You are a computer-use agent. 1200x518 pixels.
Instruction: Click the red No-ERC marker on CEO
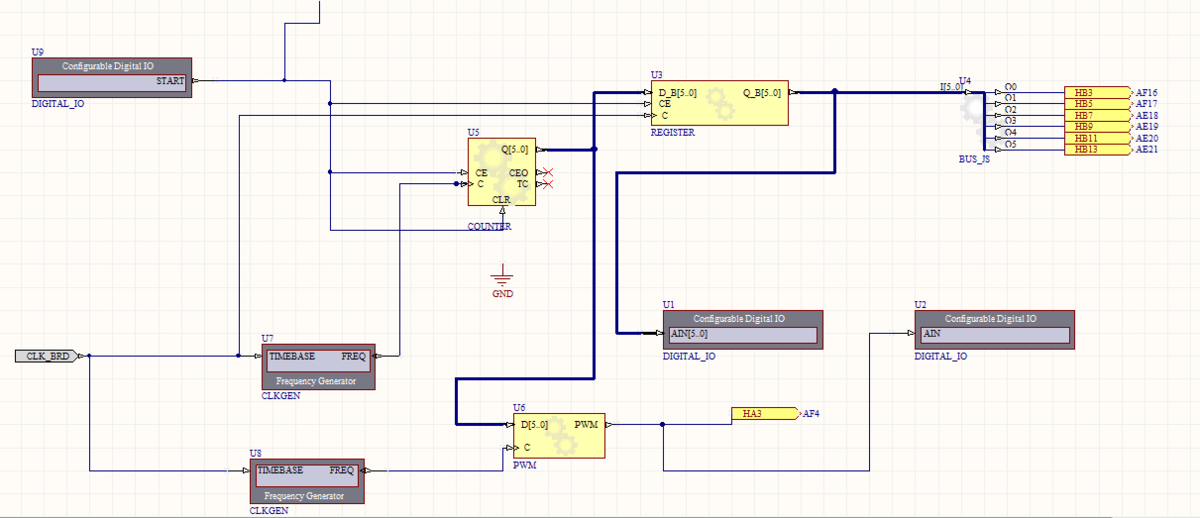[548, 173]
